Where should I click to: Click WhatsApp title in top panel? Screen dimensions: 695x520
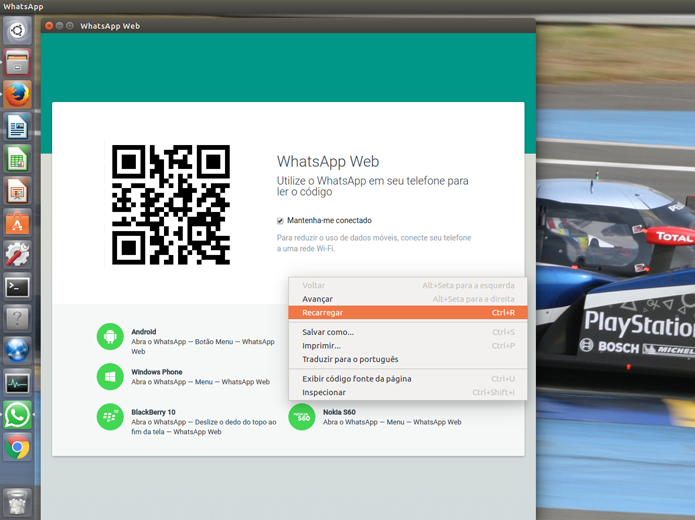[23, 6]
